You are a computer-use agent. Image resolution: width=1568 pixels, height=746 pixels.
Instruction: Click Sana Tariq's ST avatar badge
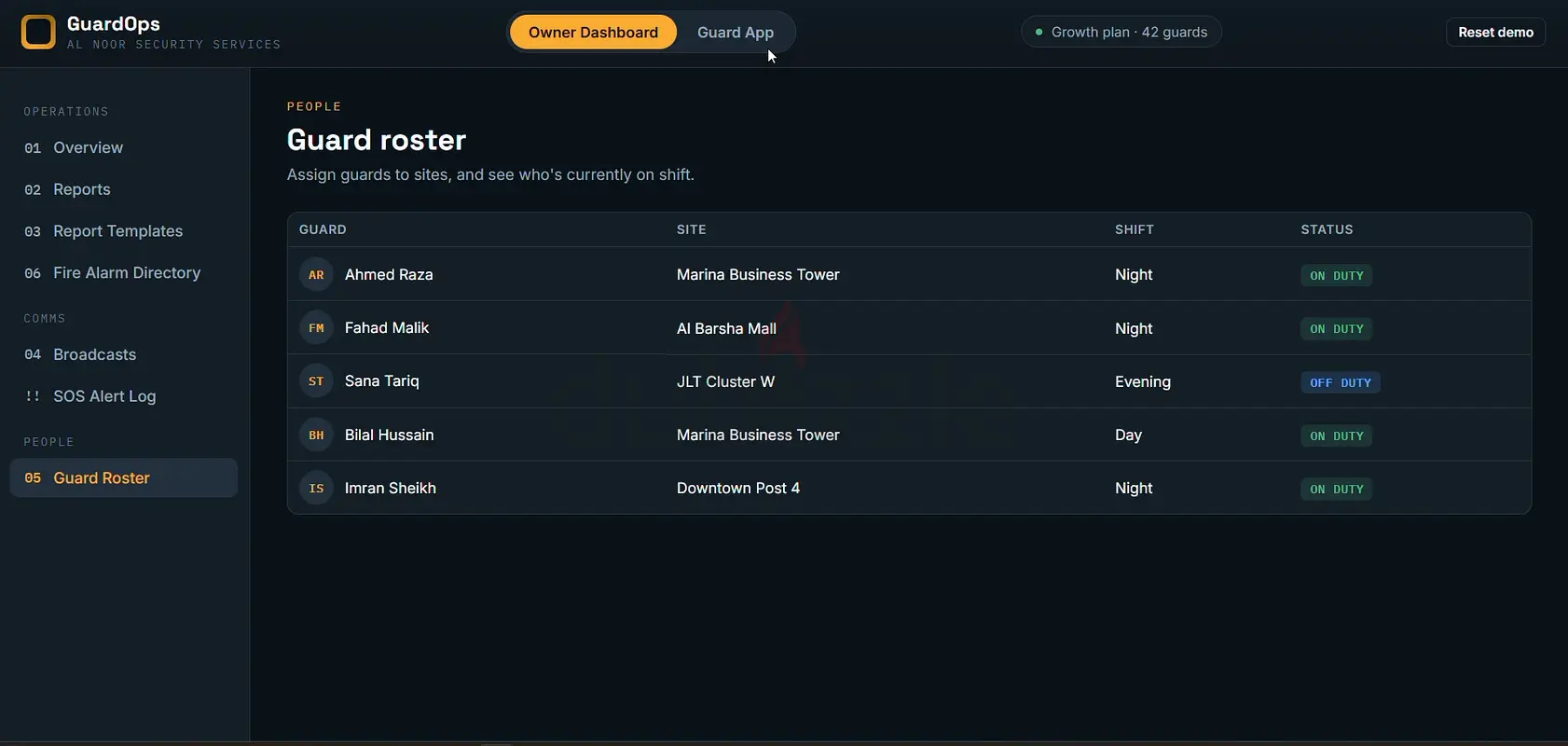[316, 381]
